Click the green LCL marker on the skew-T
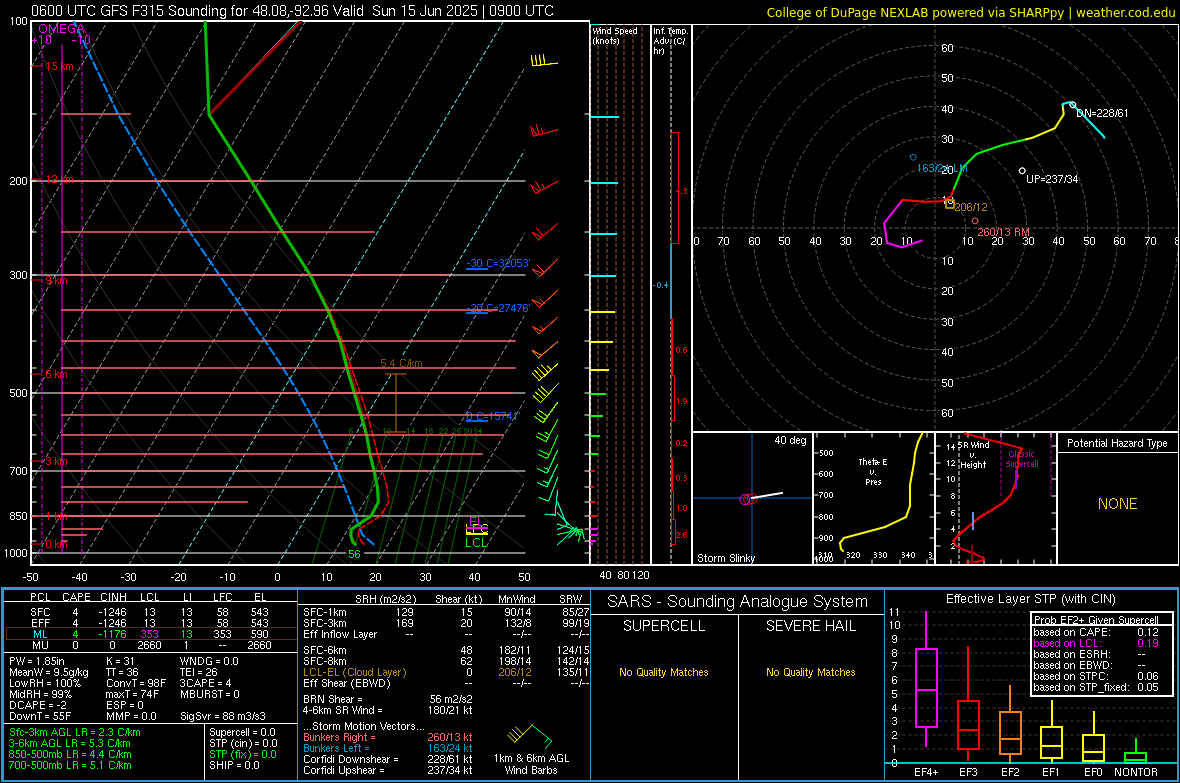 (476, 543)
